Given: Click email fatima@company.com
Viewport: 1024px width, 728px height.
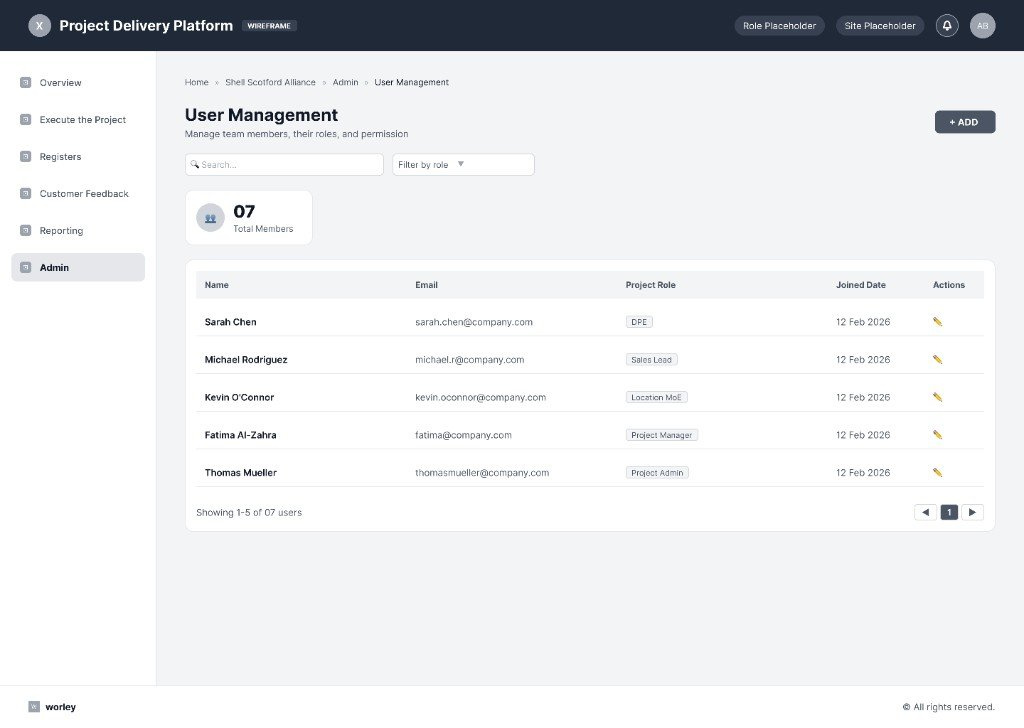Looking at the screenshot, I should coord(464,435).
